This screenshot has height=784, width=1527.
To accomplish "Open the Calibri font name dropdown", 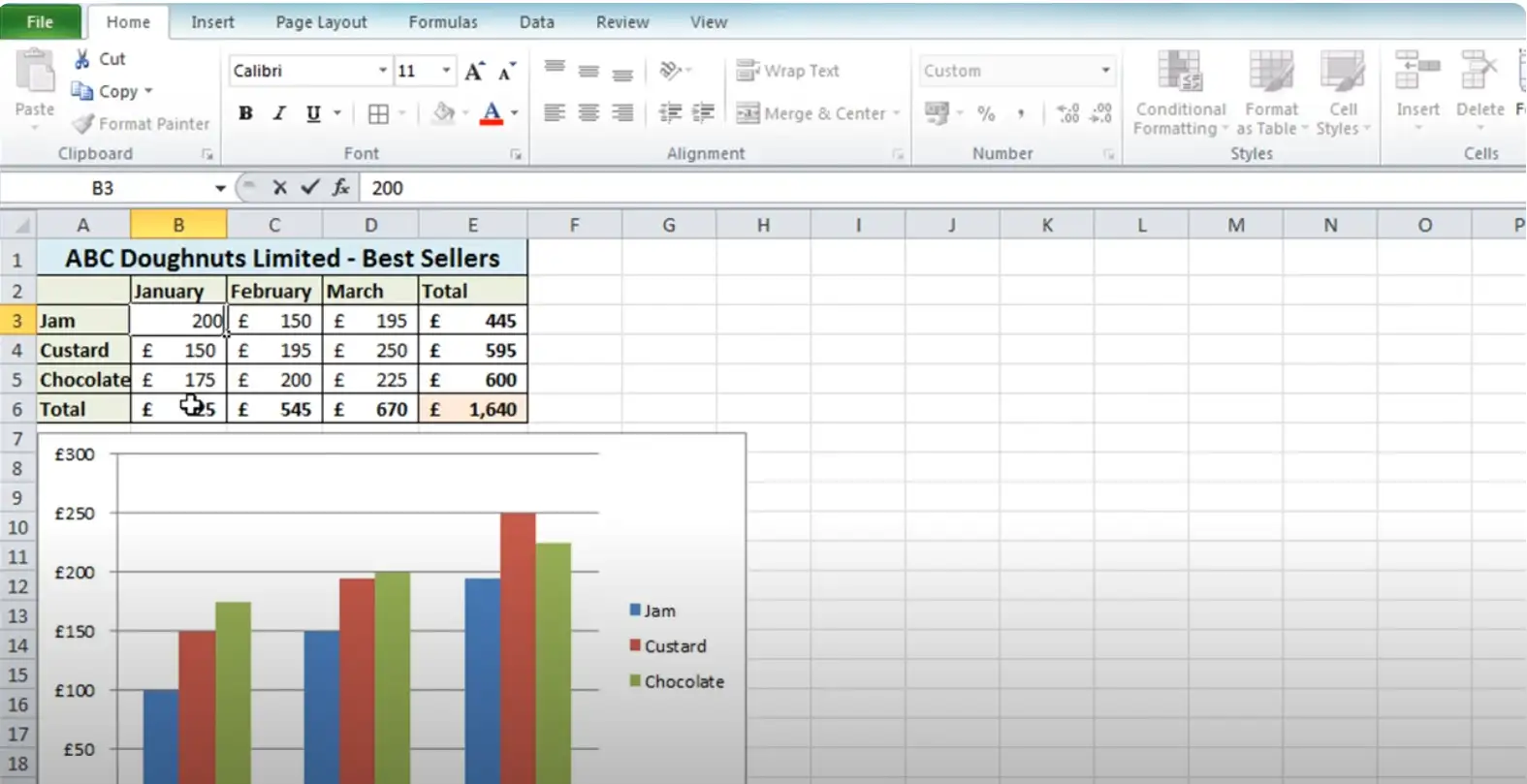I will tap(382, 71).
